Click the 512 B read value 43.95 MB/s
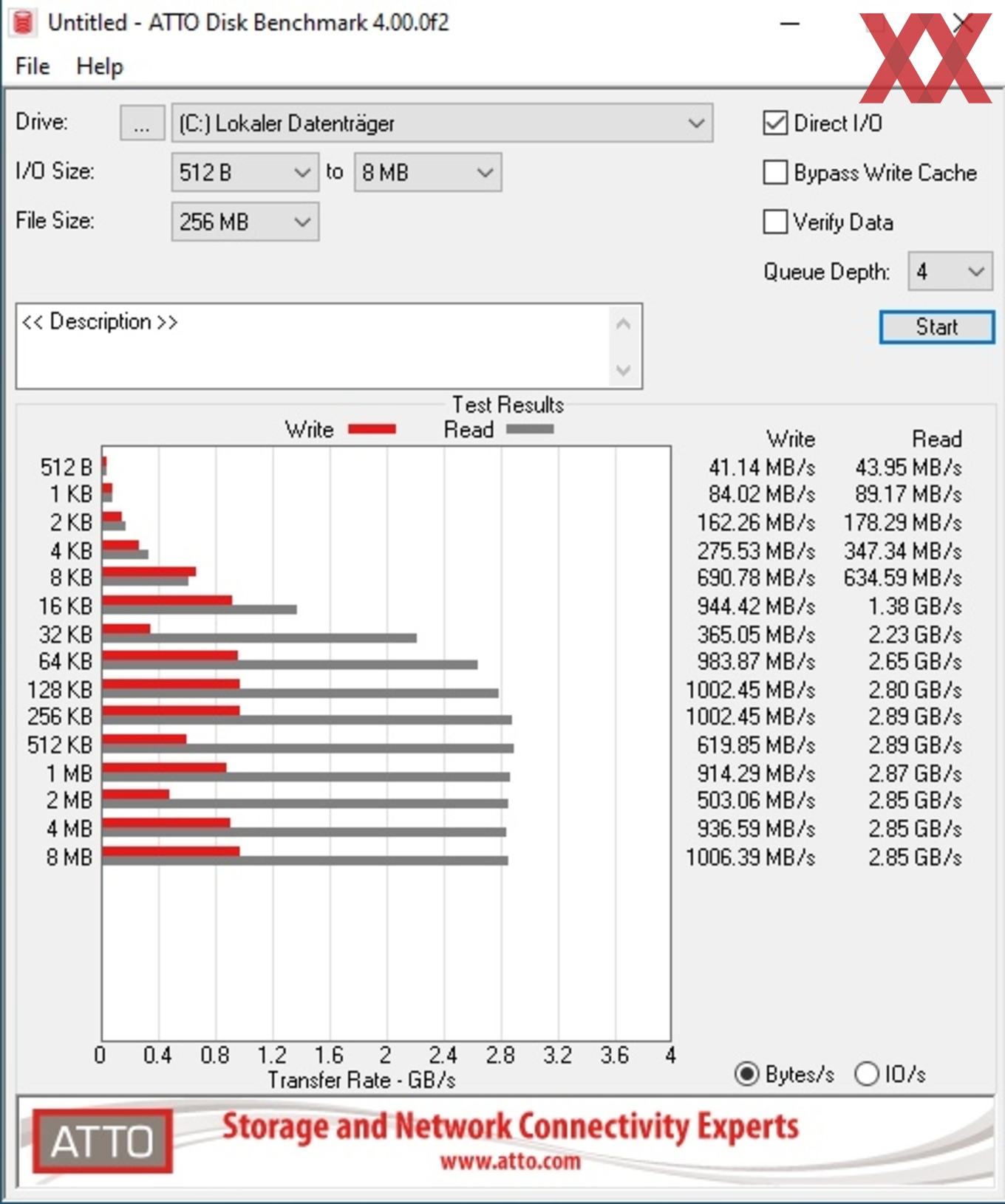The height and width of the screenshot is (1204, 1005). [908, 467]
